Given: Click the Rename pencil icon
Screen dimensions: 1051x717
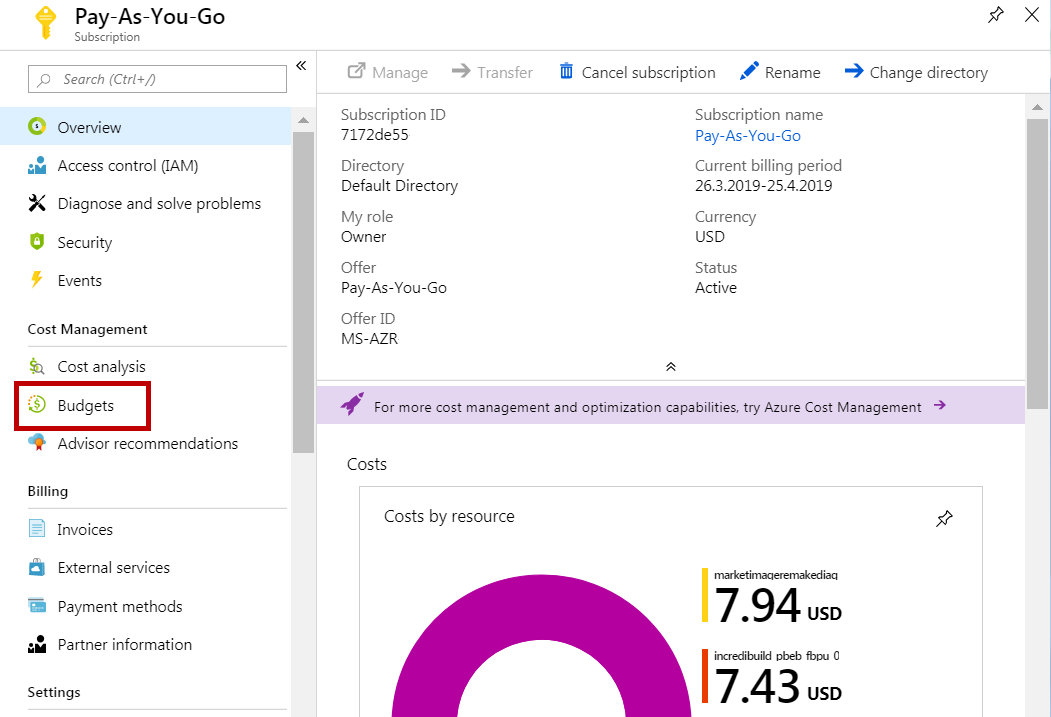Looking at the screenshot, I should [749, 72].
